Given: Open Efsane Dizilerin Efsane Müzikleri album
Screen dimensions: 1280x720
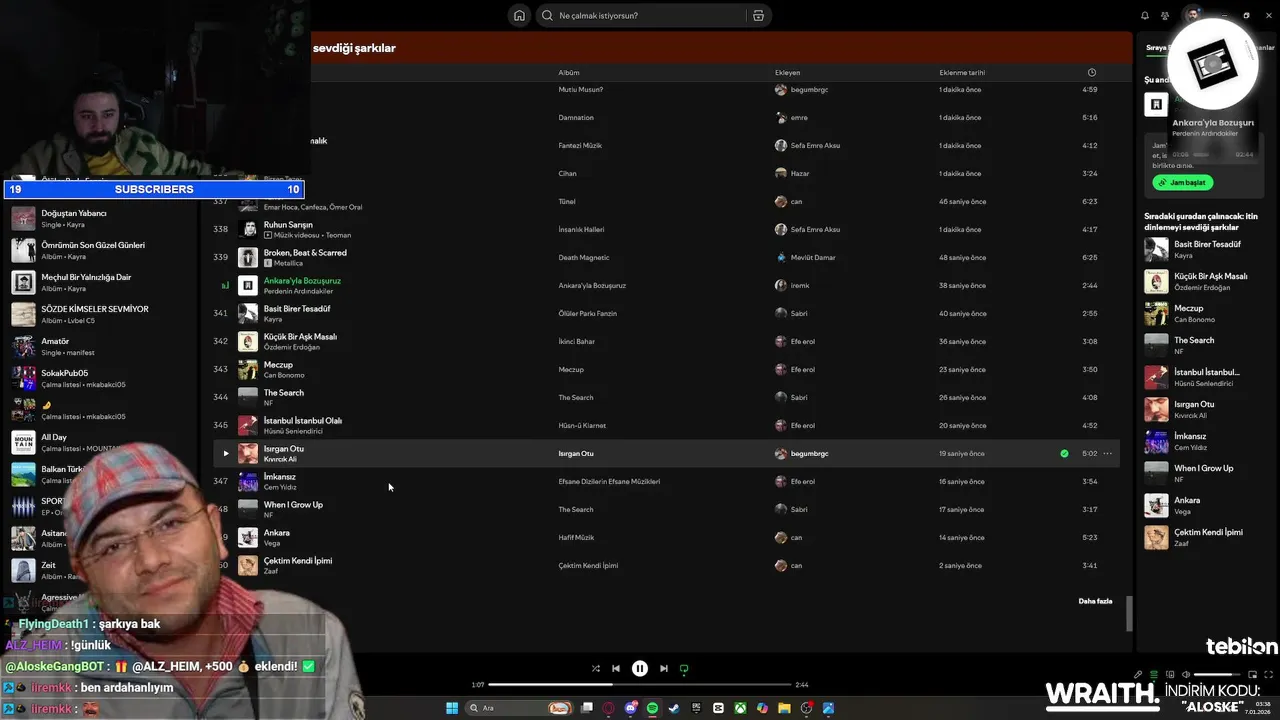Looking at the screenshot, I should point(609,482).
